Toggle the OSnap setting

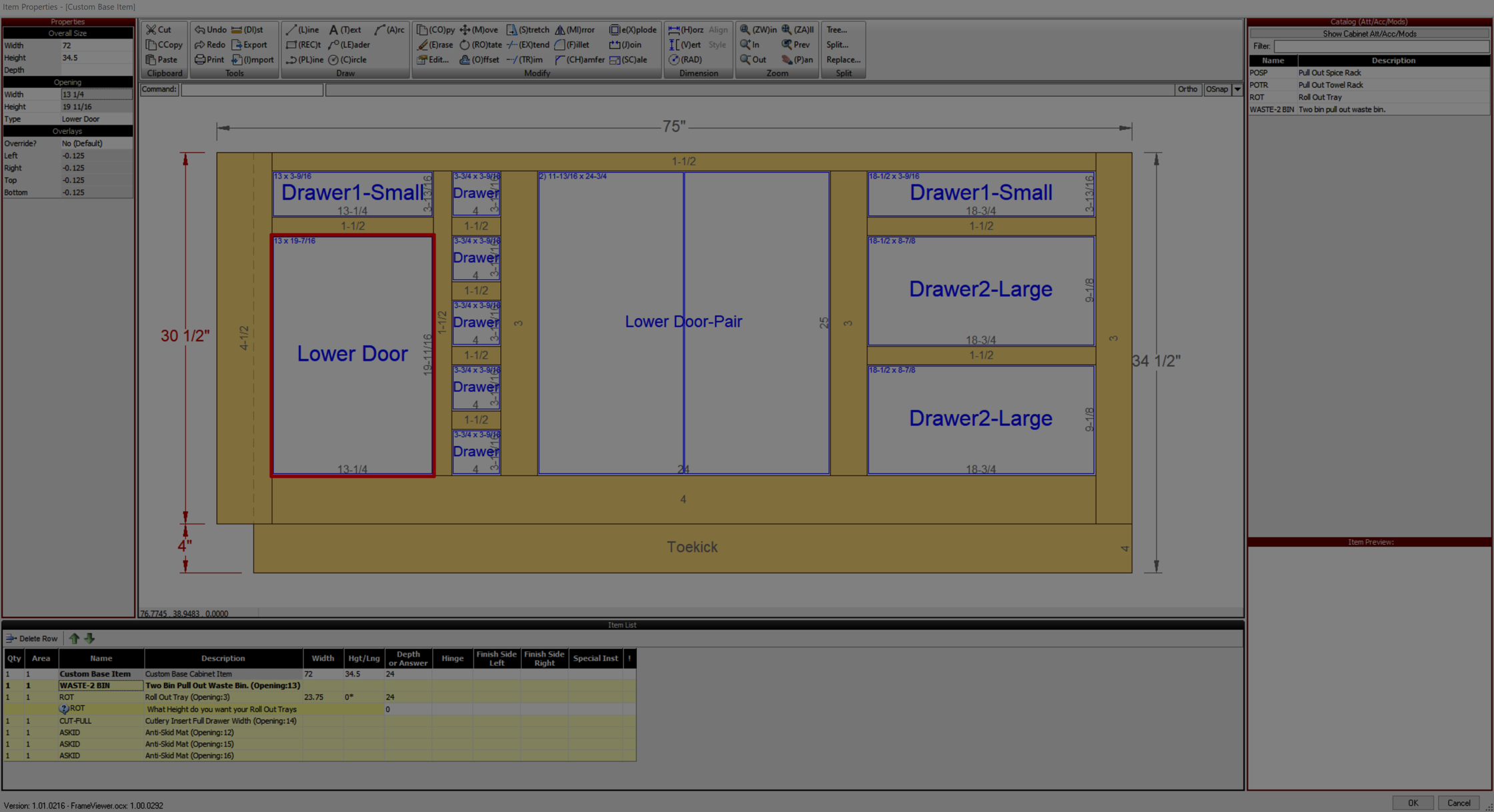pos(1216,89)
